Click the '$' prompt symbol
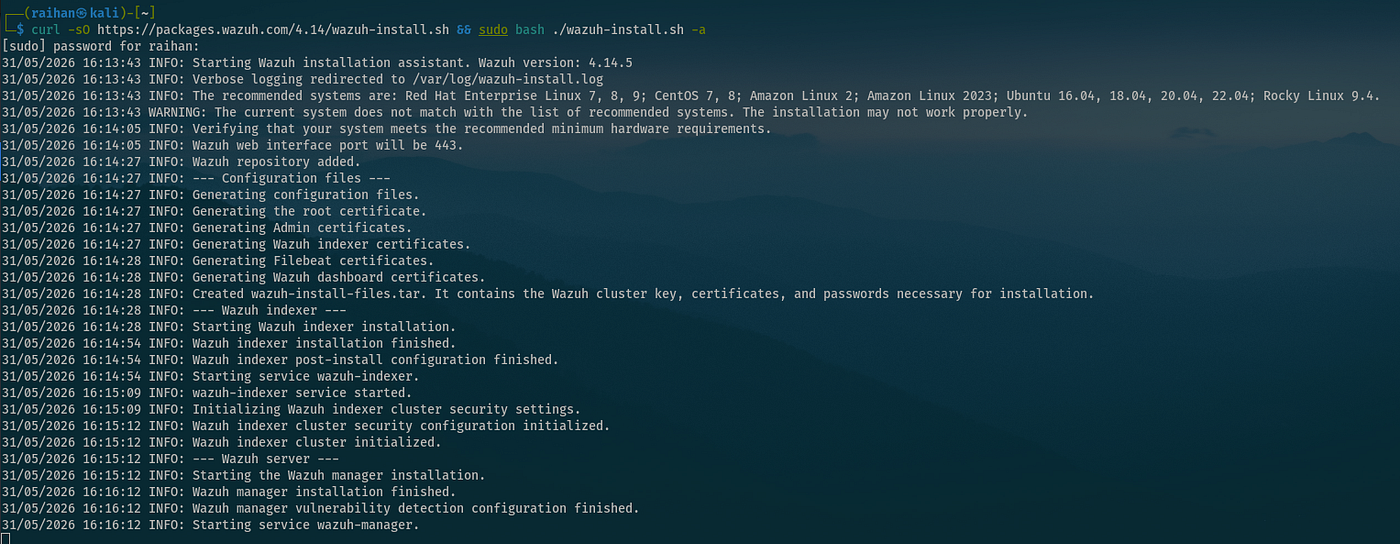1400x544 pixels. pyautogui.click(x=20, y=29)
